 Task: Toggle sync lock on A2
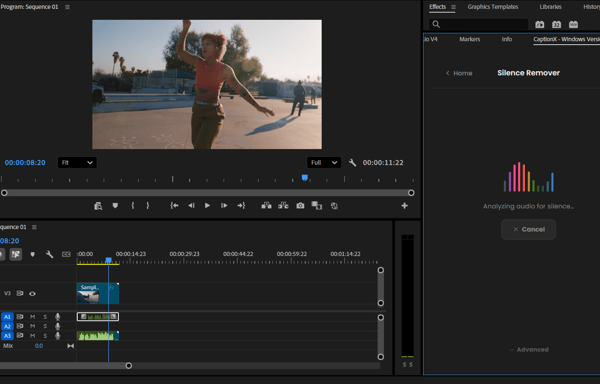click(x=20, y=326)
